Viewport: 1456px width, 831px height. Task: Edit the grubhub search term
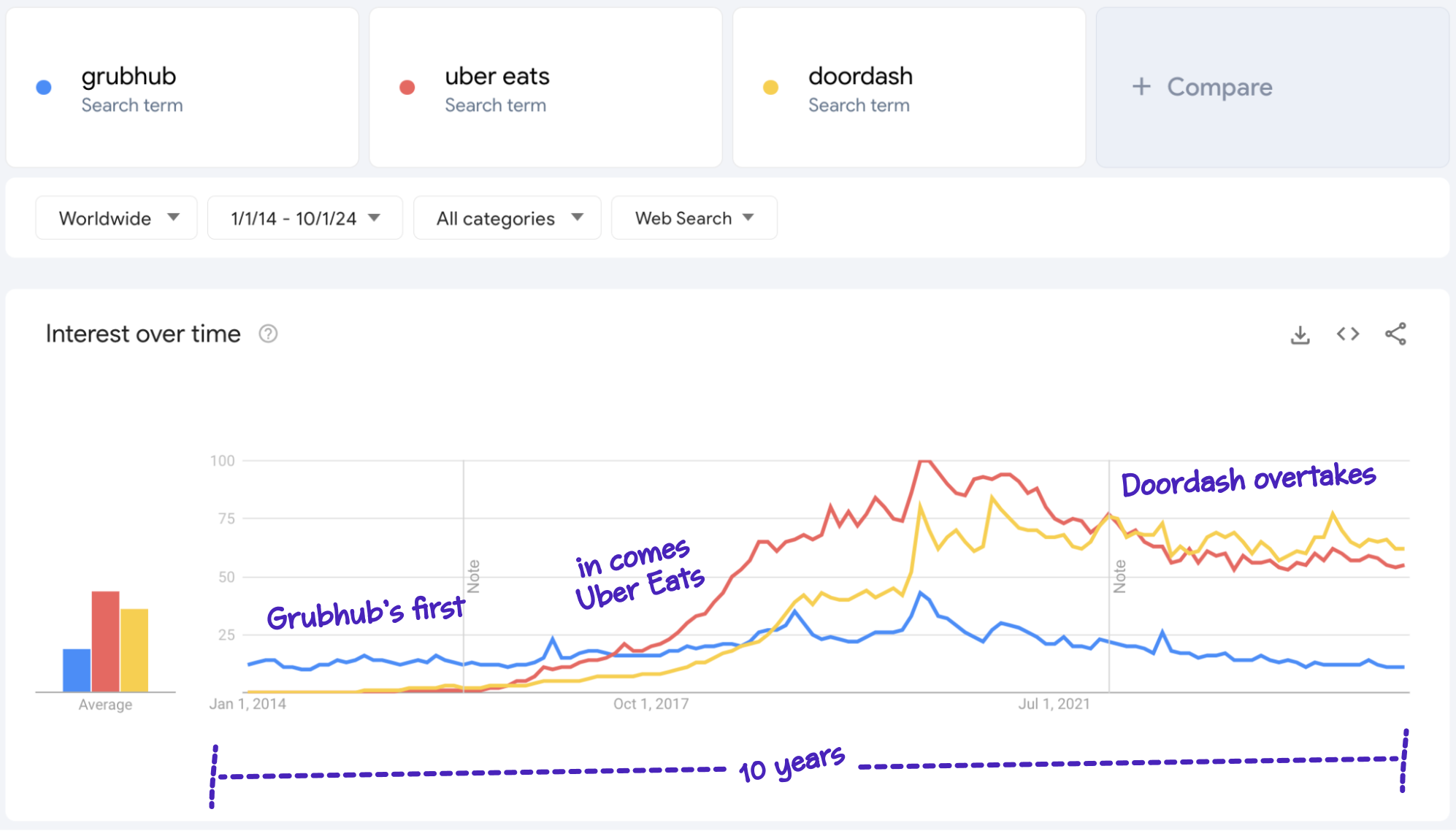[129, 76]
